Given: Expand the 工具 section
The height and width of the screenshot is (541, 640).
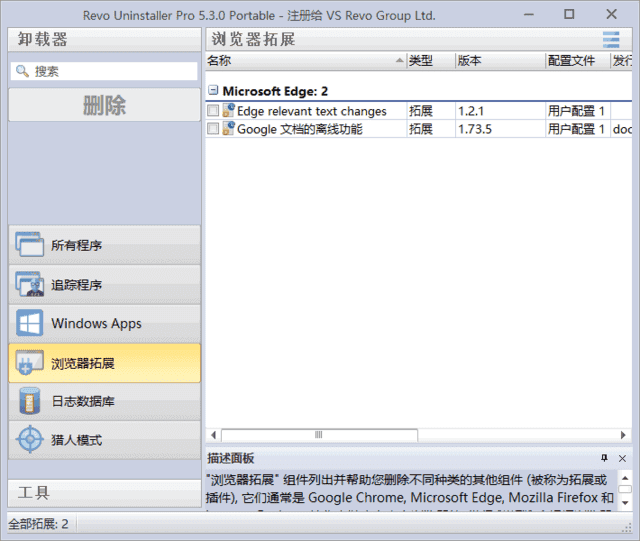Looking at the screenshot, I should pyautogui.click(x=104, y=493).
